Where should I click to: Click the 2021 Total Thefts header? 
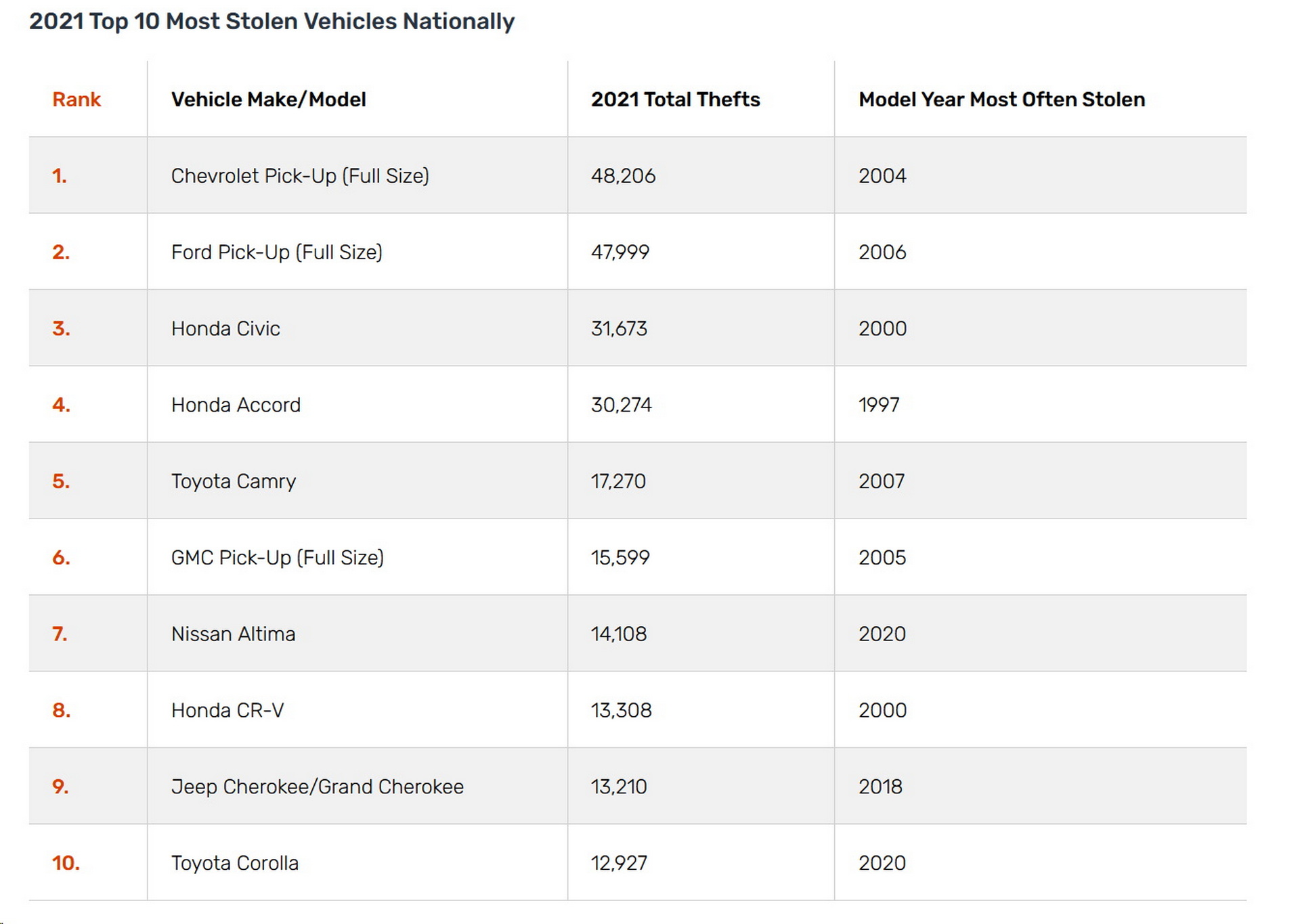click(675, 100)
